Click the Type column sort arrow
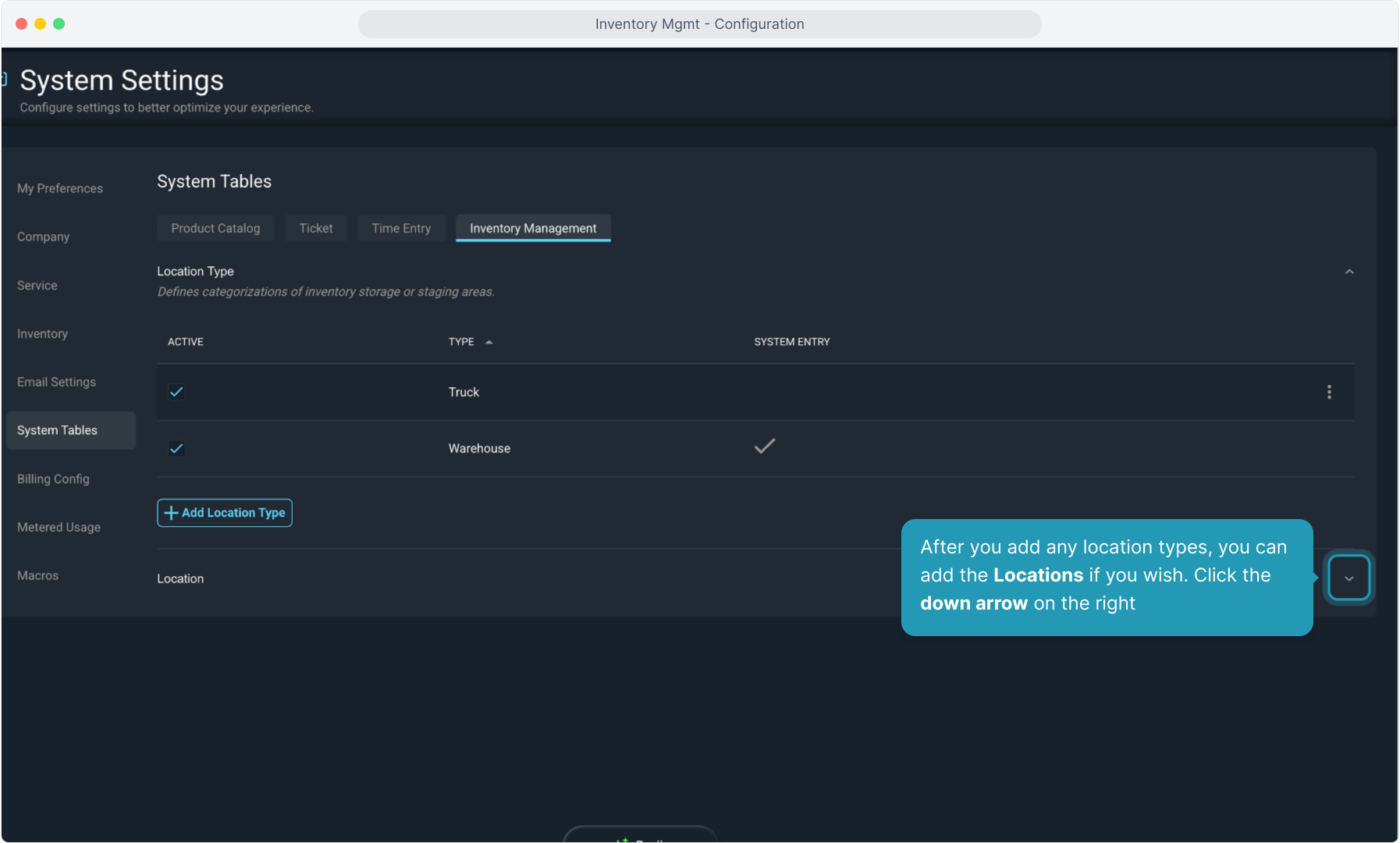1400x843 pixels. [x=489, y=342]
